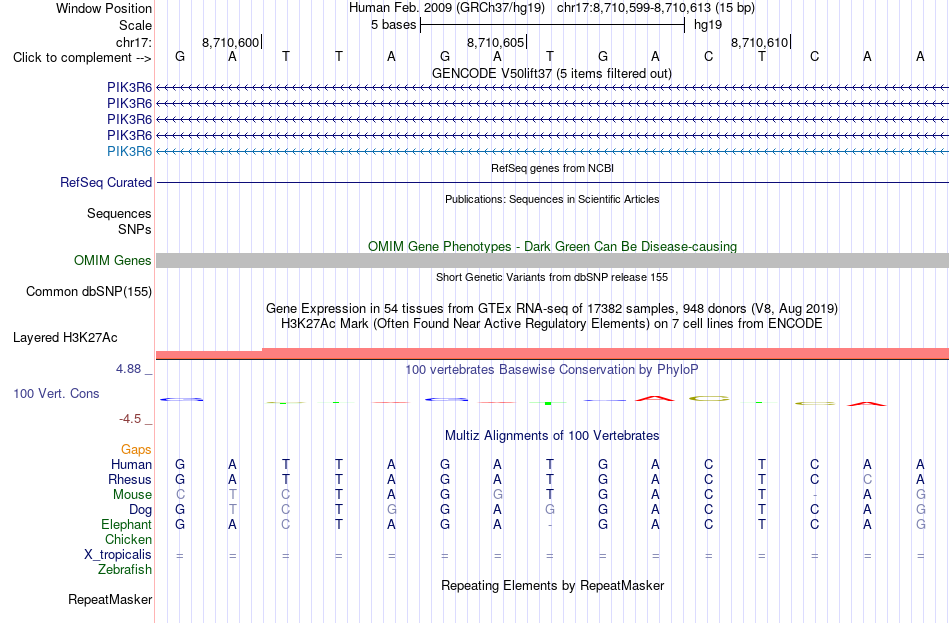Click the 'RefSeq genes from NCBI' title
950x623 pixels.
point(552,168)
